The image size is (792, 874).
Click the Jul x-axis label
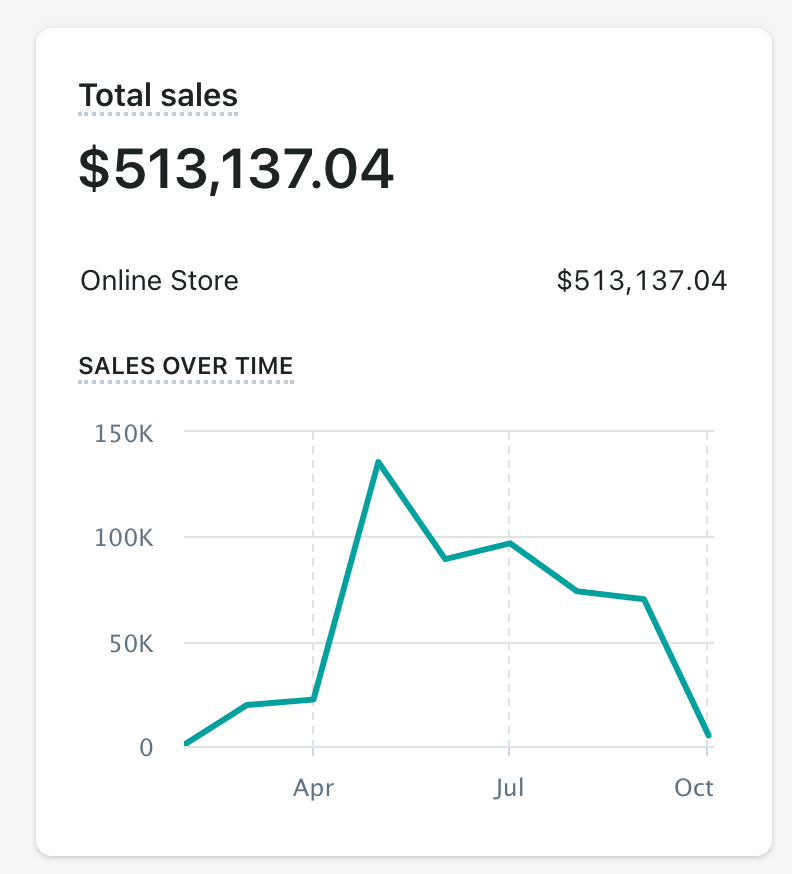(x=509, y=788)
